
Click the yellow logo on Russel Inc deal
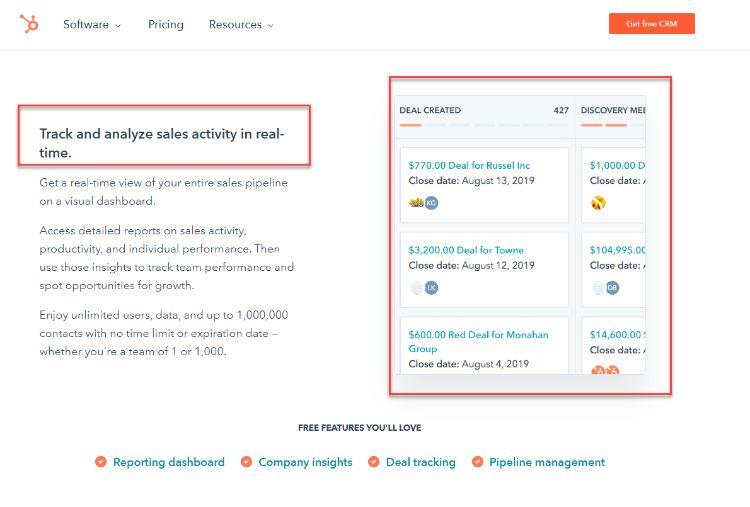tap(416, 203)
